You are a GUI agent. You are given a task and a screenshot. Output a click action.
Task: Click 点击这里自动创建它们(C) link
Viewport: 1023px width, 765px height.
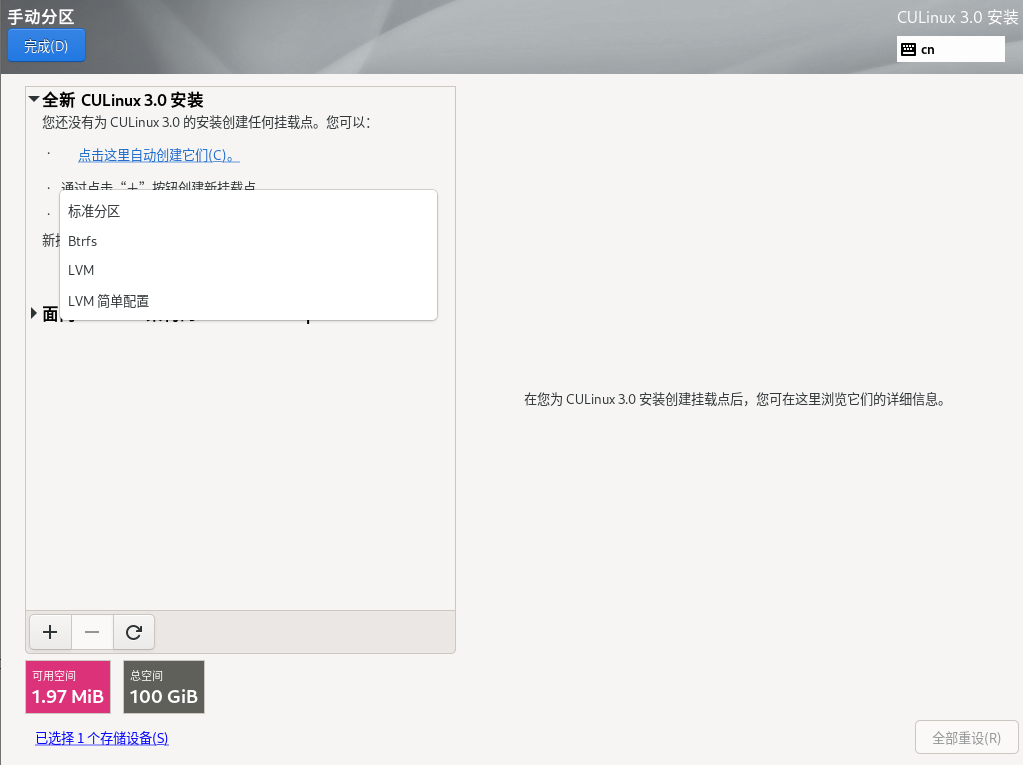(159, 155)
